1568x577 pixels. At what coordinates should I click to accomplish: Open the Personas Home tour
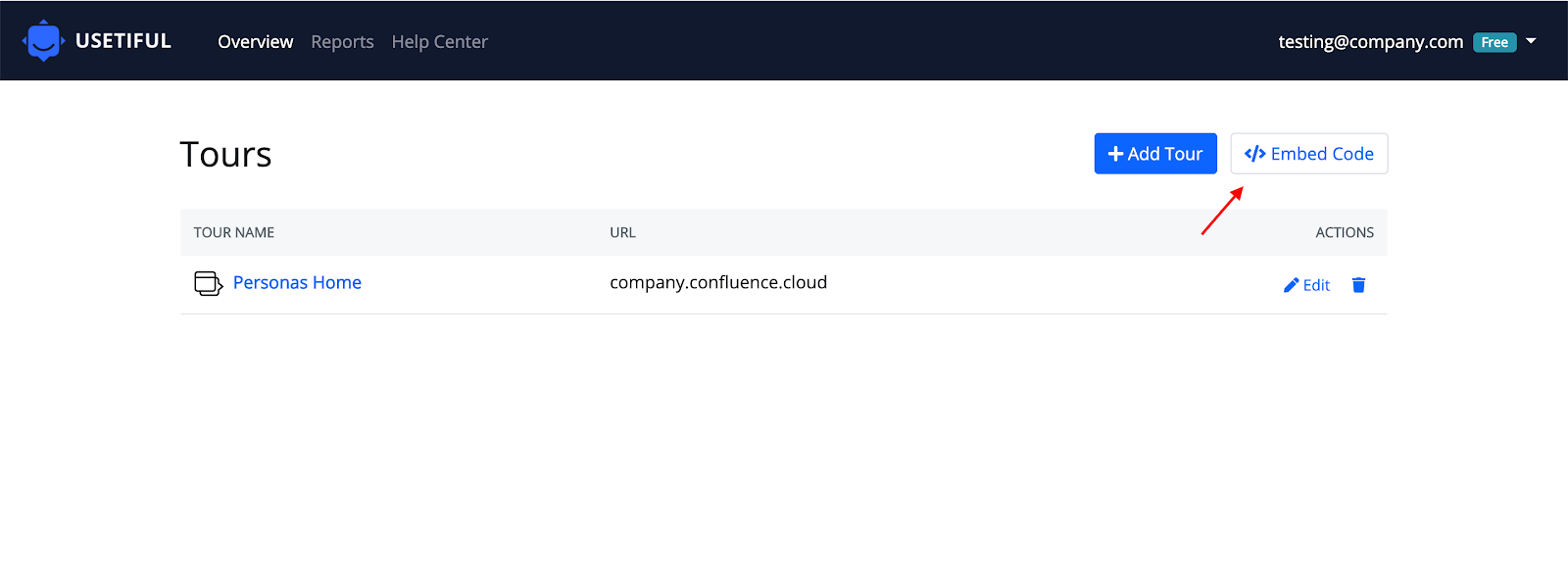pos(297,282)
